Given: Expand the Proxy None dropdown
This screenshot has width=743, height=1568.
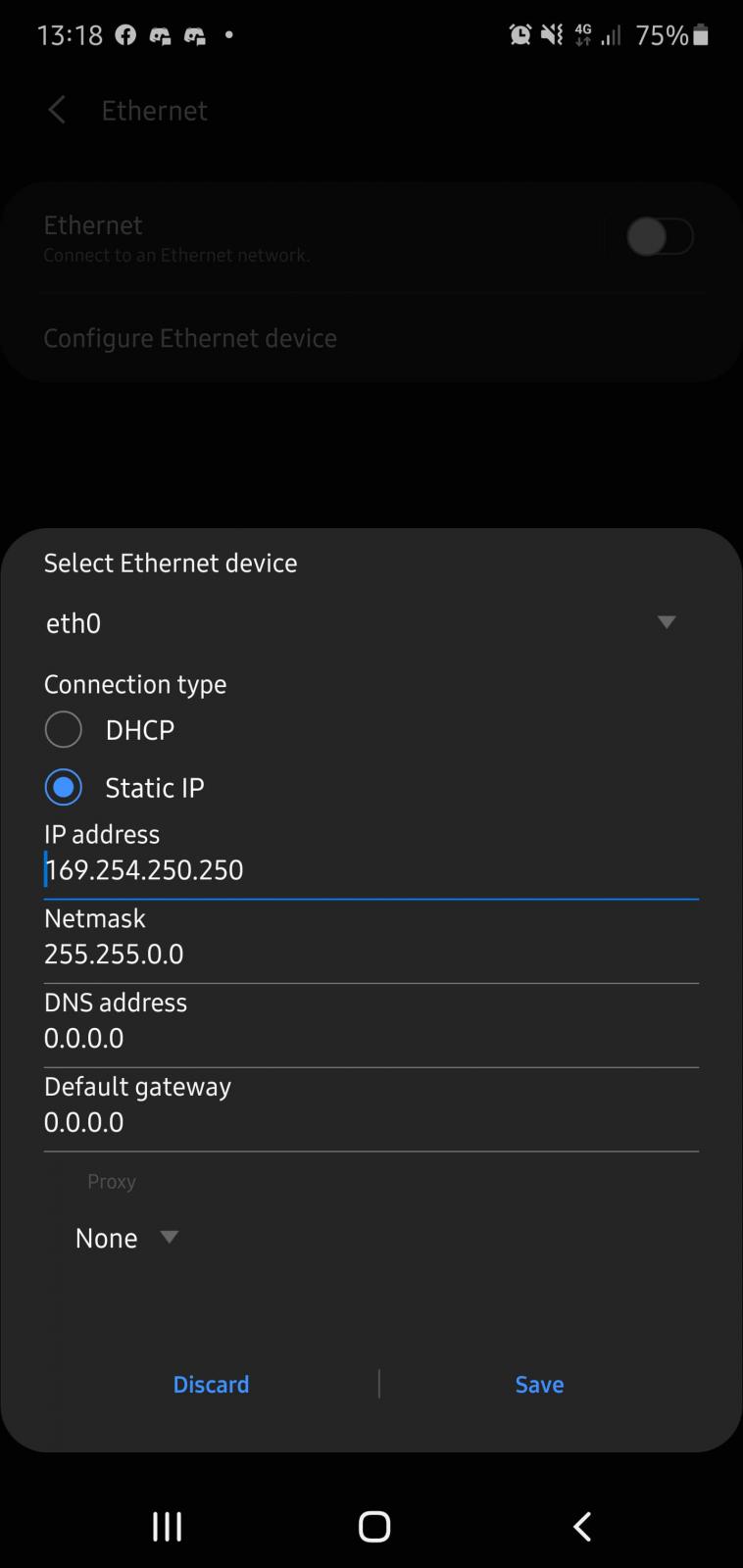Looking at the screenshot, I should pos(126,1238).
